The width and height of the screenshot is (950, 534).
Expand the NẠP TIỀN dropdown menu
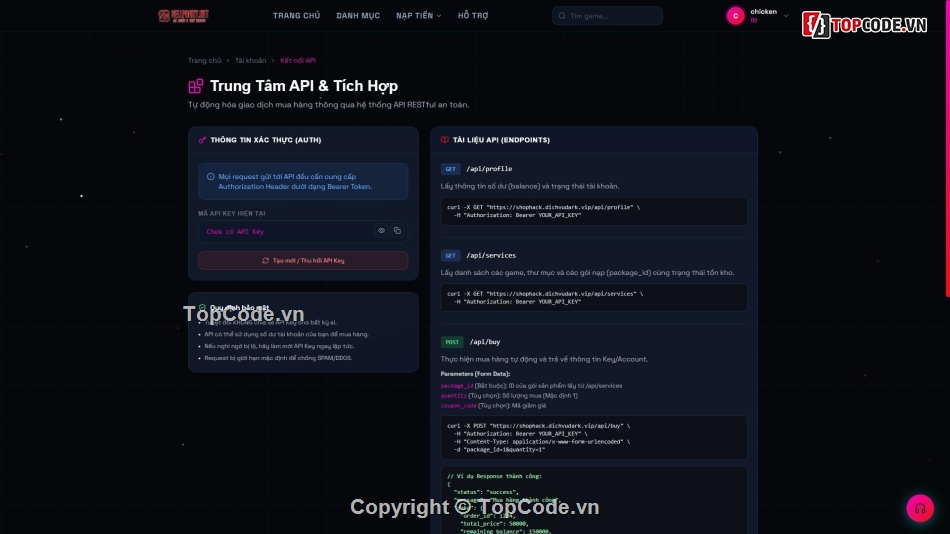419,16
